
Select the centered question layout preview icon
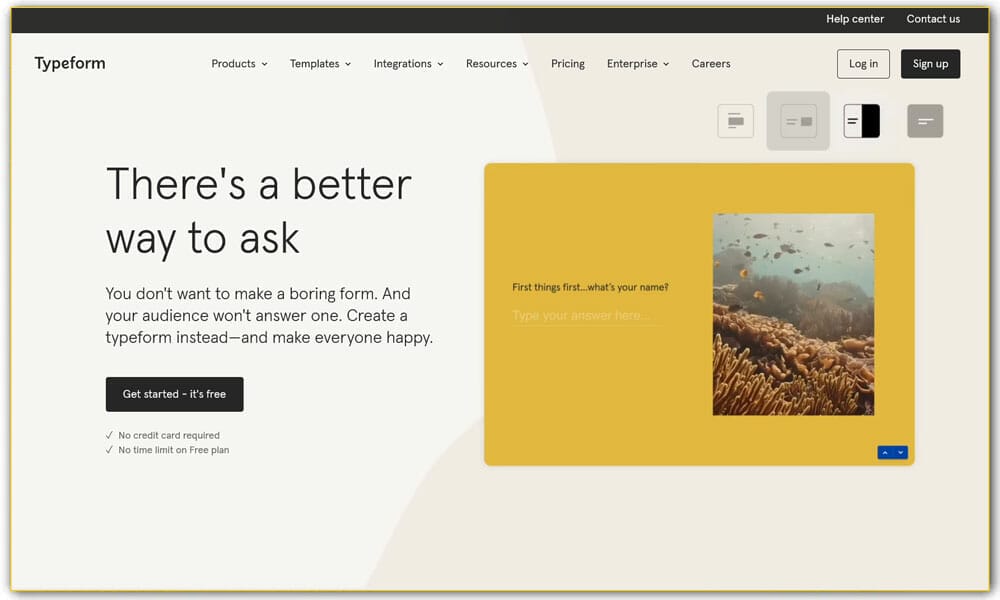click(x=735, y=120)
